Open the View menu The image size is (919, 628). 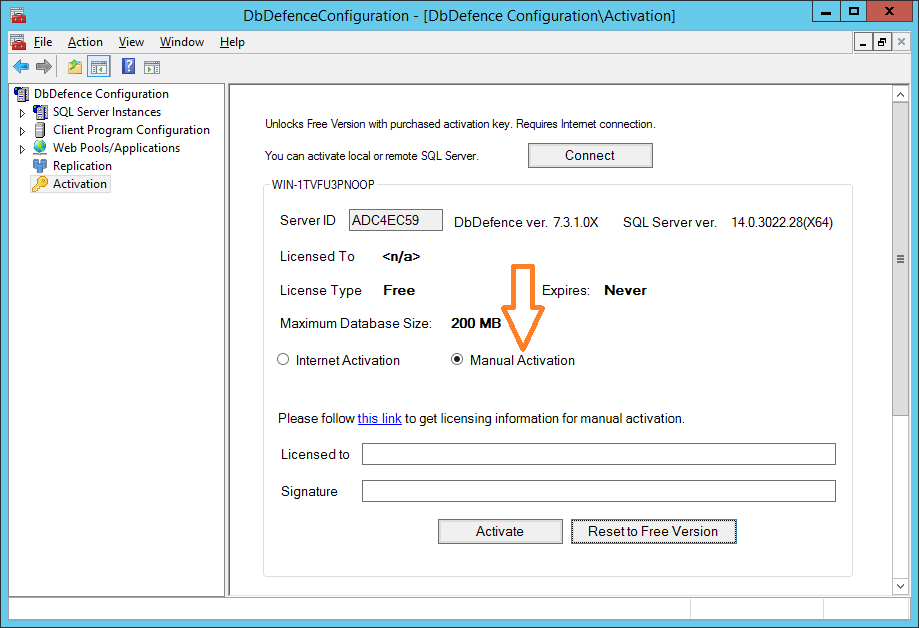point(131,42)
